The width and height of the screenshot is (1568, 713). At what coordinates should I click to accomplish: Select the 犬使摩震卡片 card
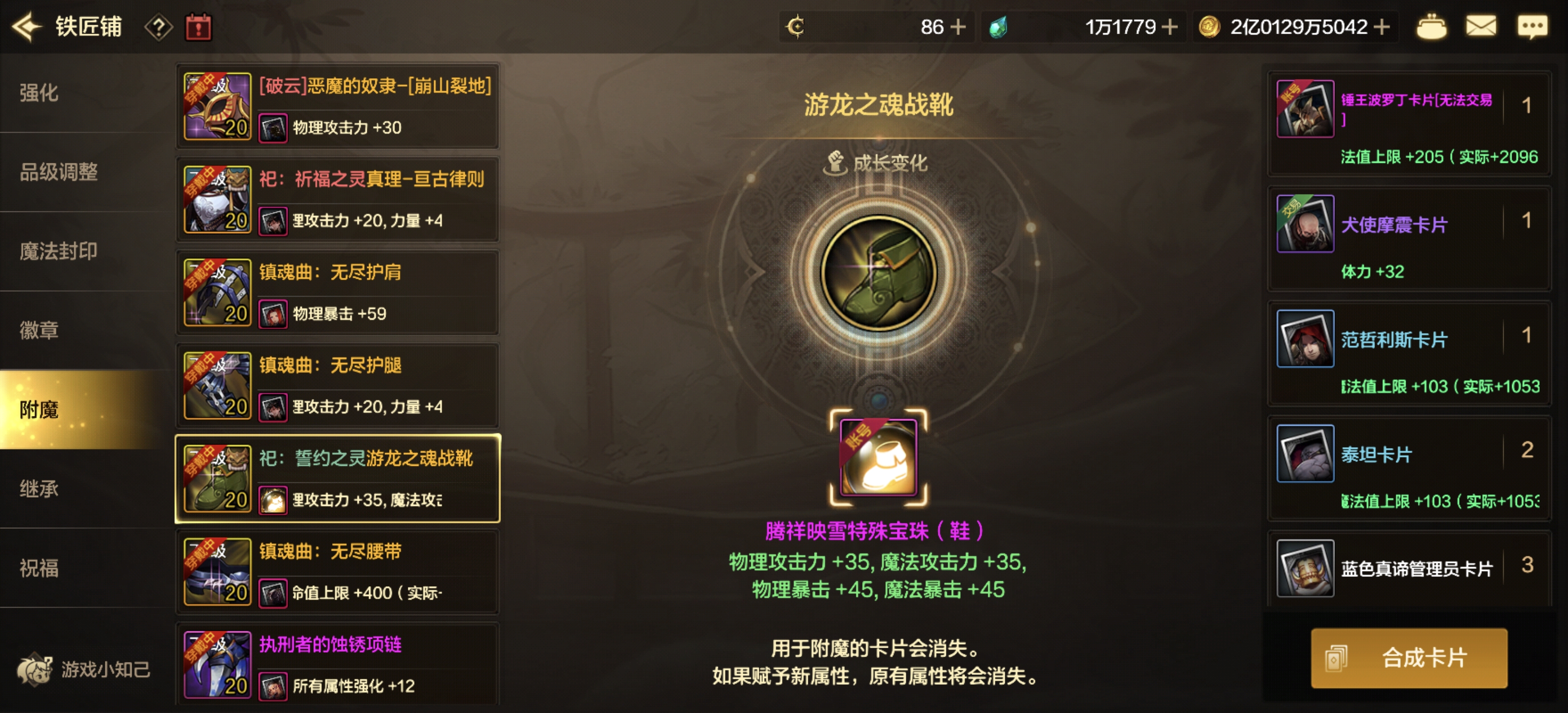(x=1409, y=239)
